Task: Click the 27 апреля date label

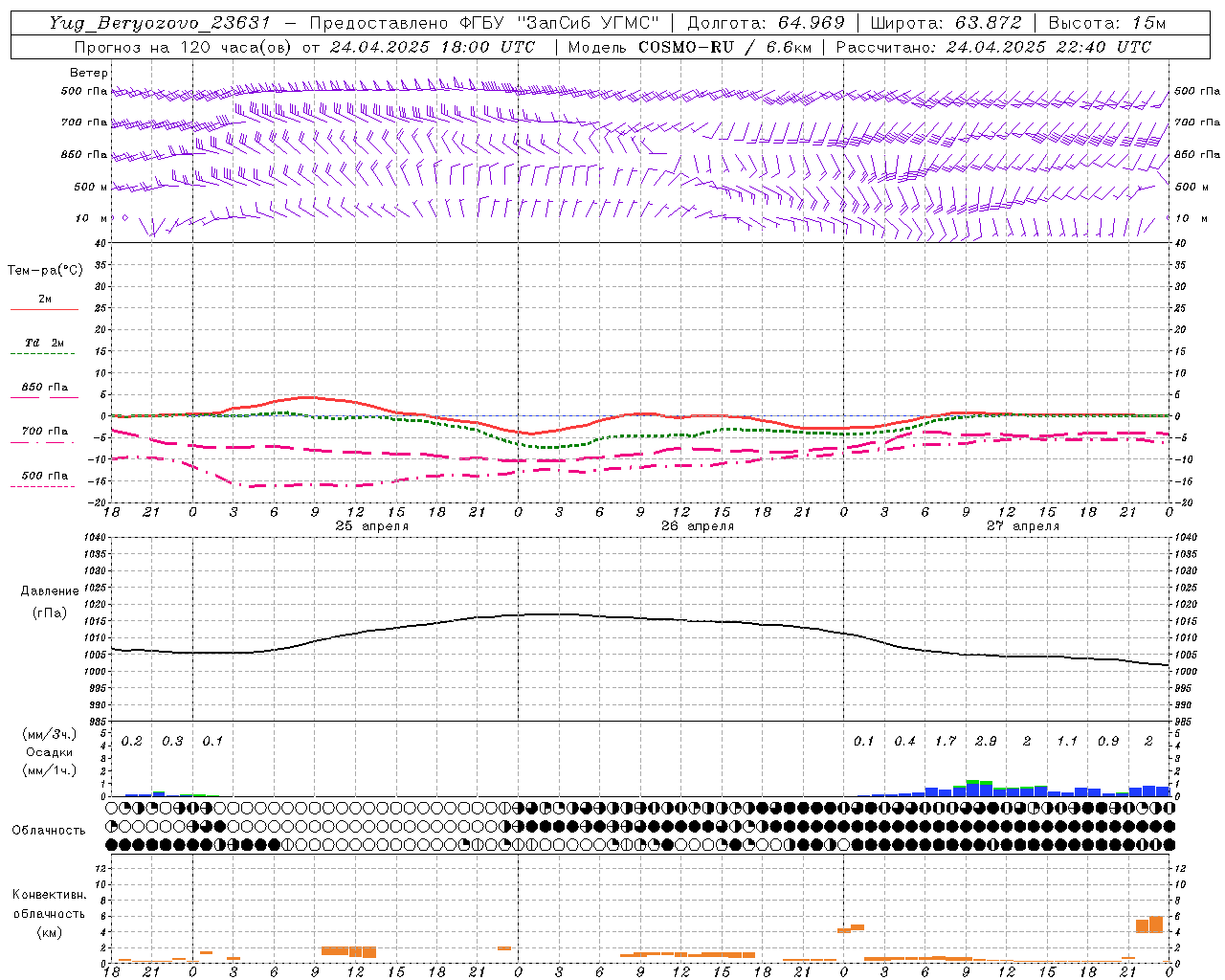Action: coord(1023,526)
